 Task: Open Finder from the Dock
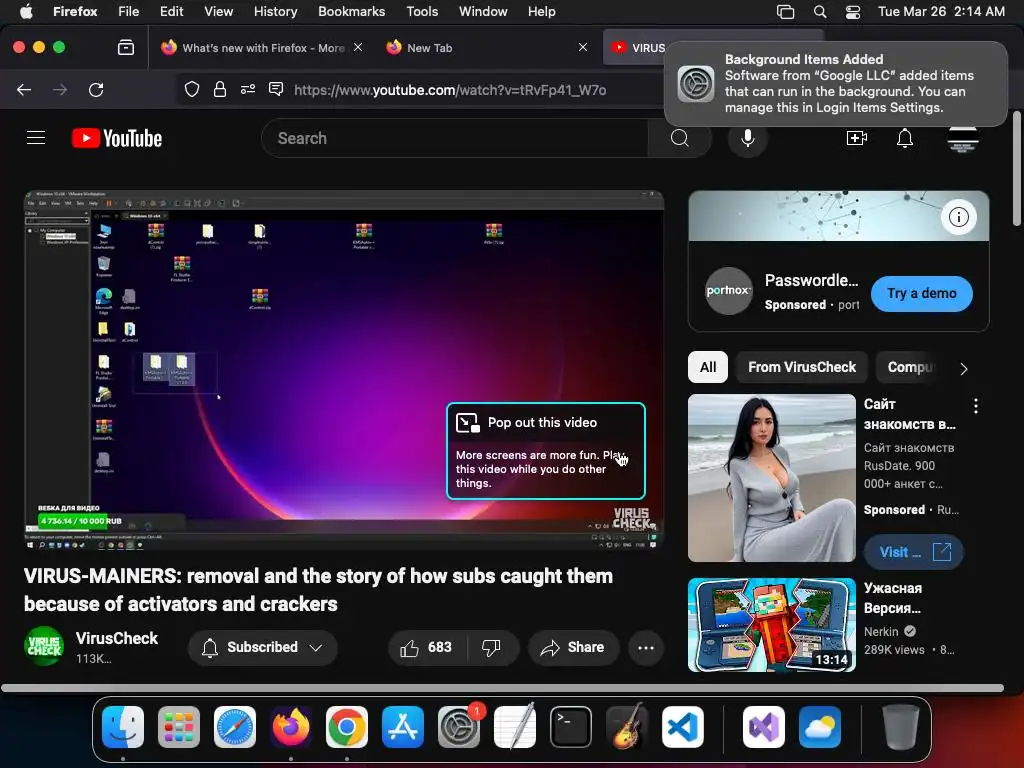click(x=123, y=727)
